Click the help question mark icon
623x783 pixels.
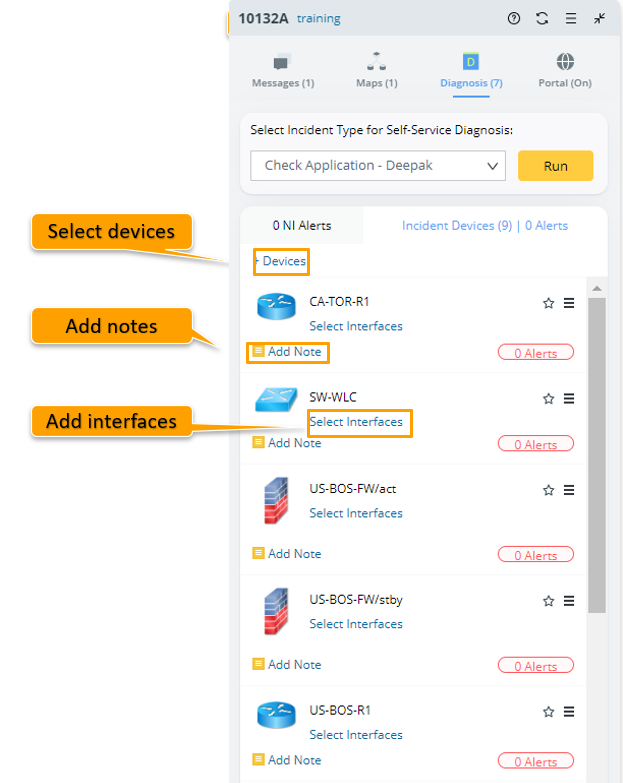click(x=514, y=18)
